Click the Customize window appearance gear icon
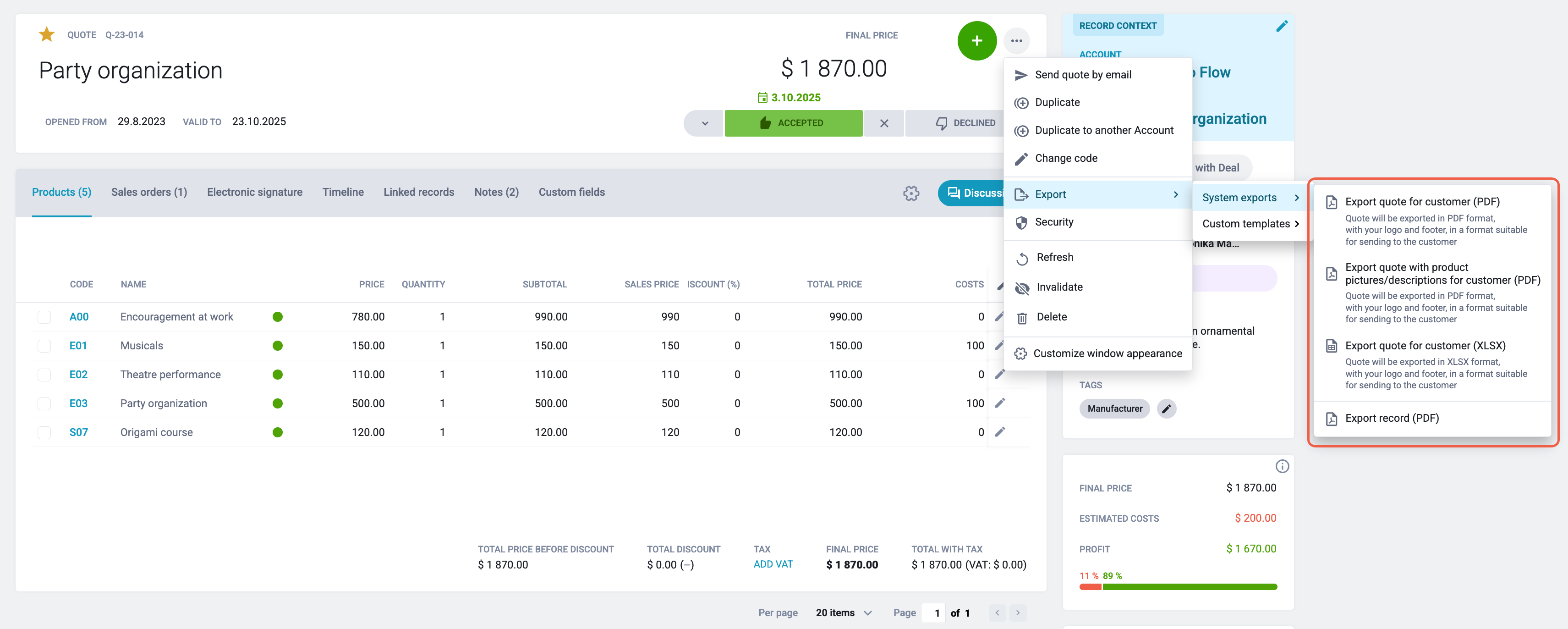Image resolution: width=1568 pixels, height=629 pixels. tap(1020, 354)
